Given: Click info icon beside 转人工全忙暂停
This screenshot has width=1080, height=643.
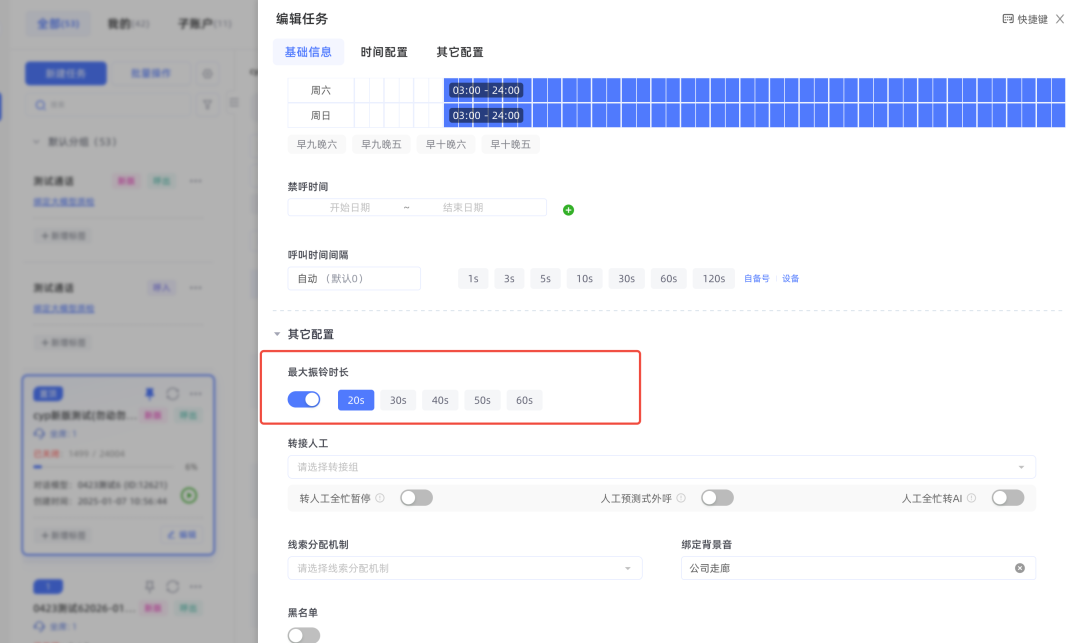Looking at the screenshot, I should [x=380, y=498].
